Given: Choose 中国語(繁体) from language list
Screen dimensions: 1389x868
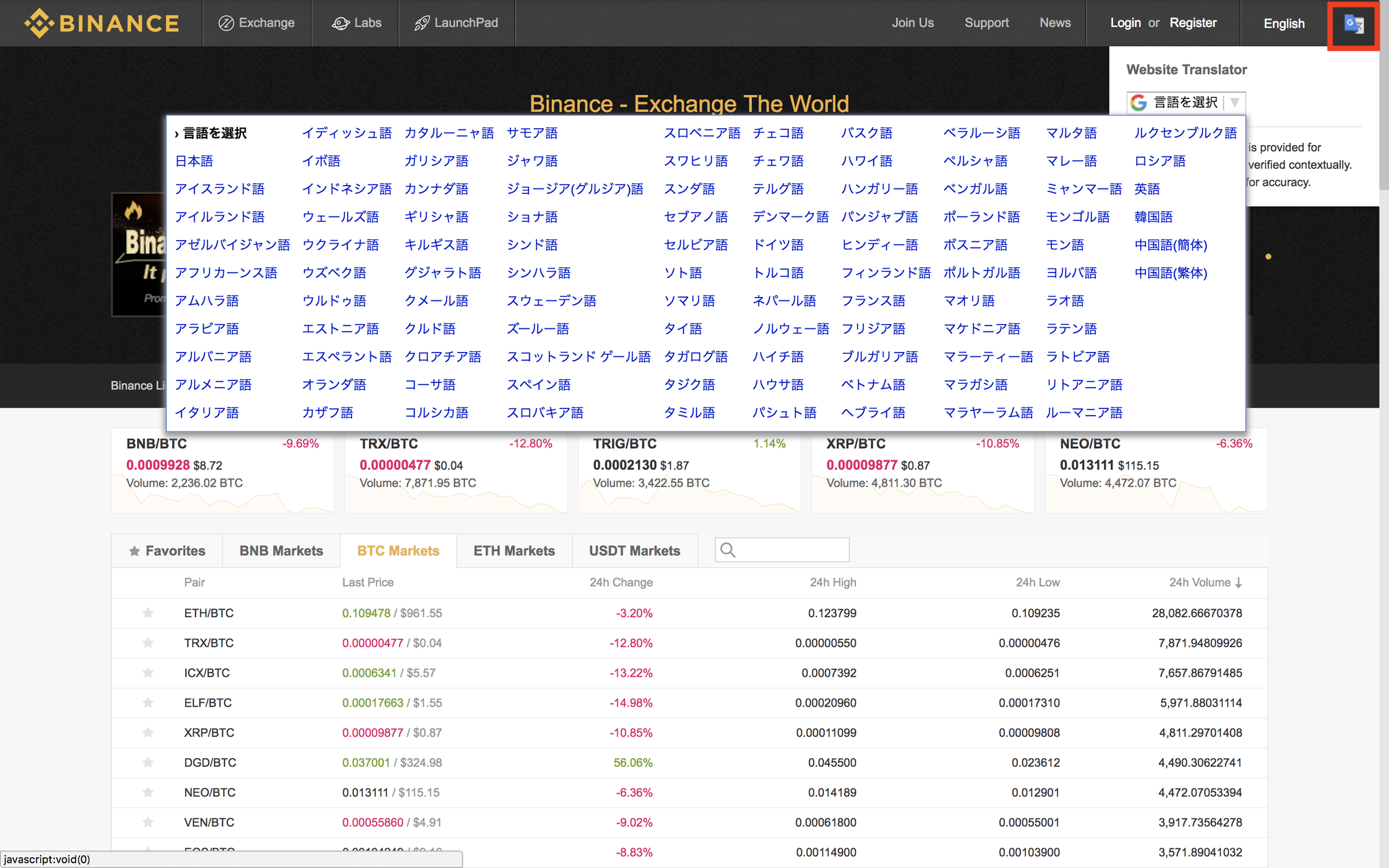Looking at the screenshot, I should click(x=1171, y=273).
